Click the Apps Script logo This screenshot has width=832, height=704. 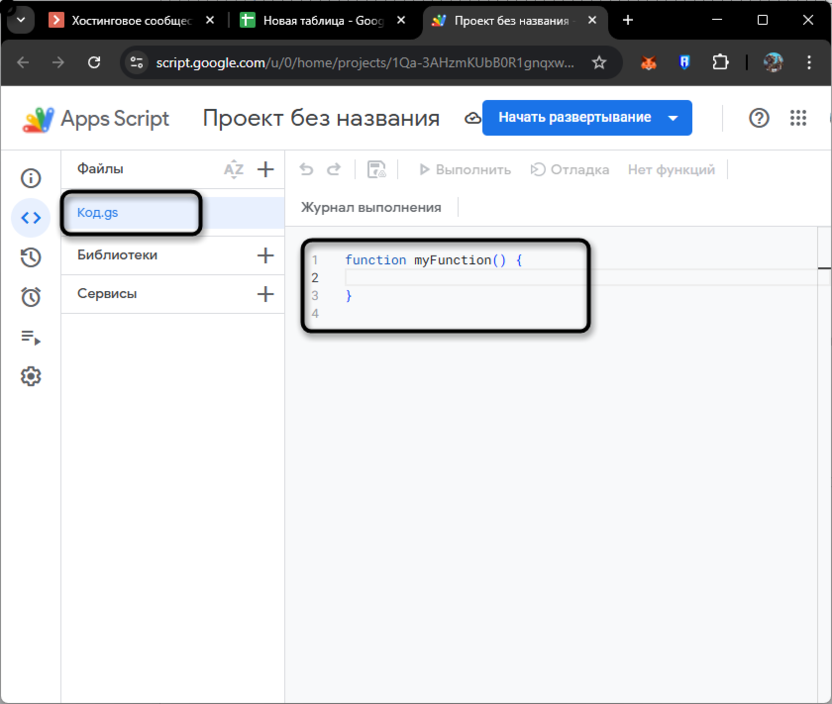(x=37, y=118)
